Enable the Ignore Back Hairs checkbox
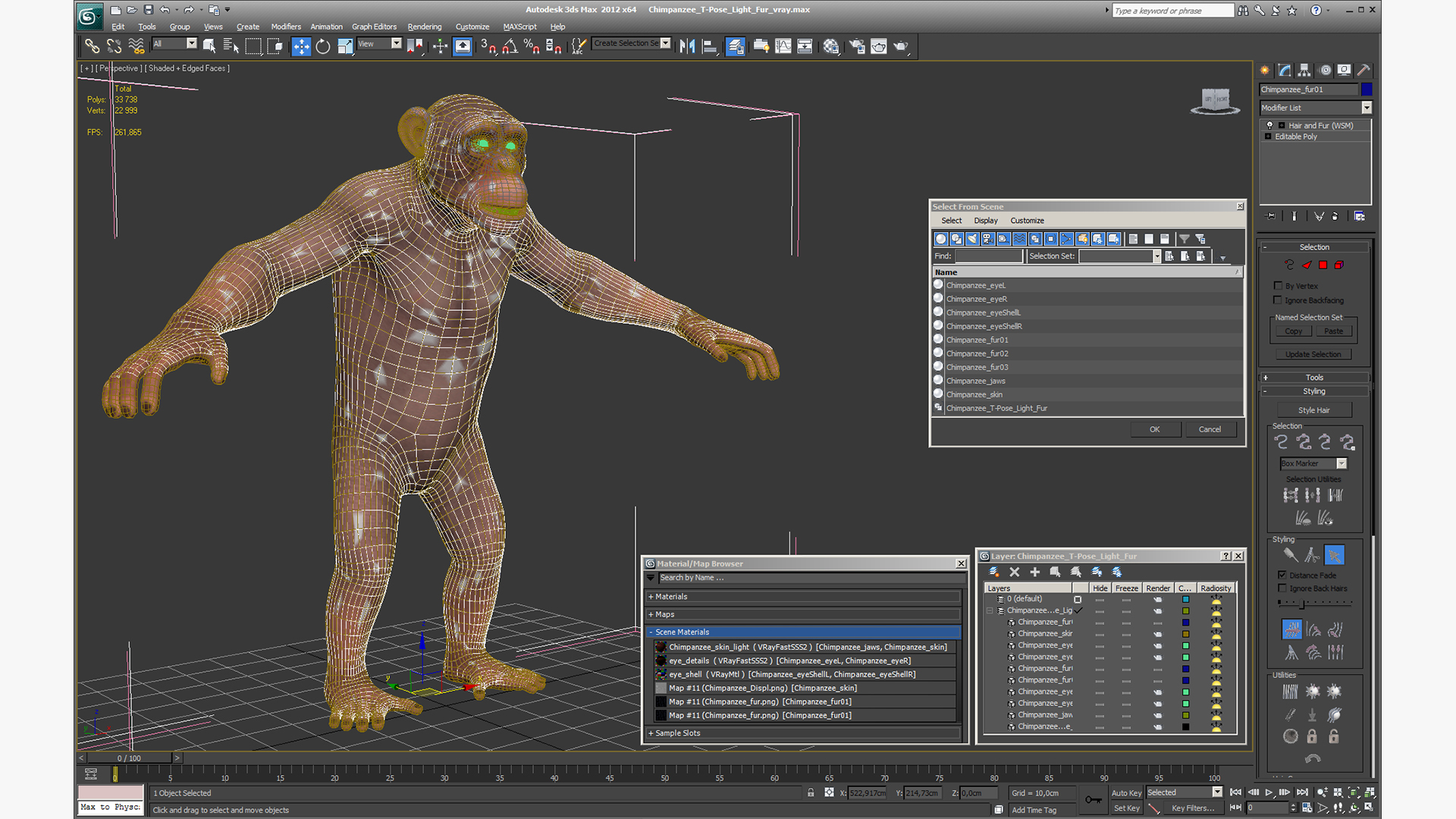Image resolution: width=1456 pixels, height=819 pixels. [x=1282, y=588]
